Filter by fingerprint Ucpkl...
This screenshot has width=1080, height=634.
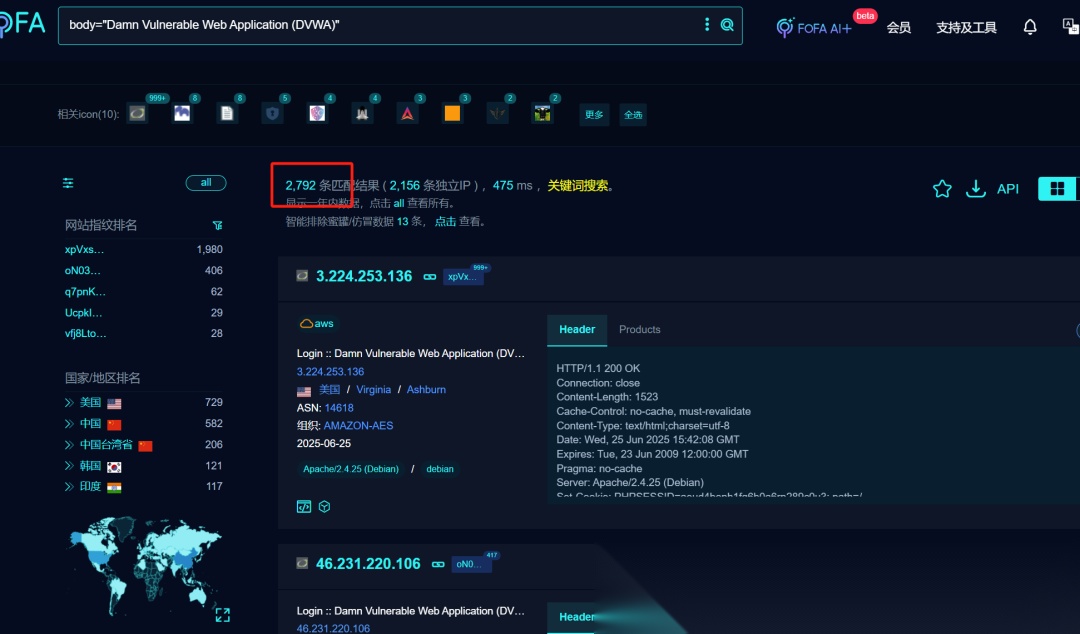point(83,313)
